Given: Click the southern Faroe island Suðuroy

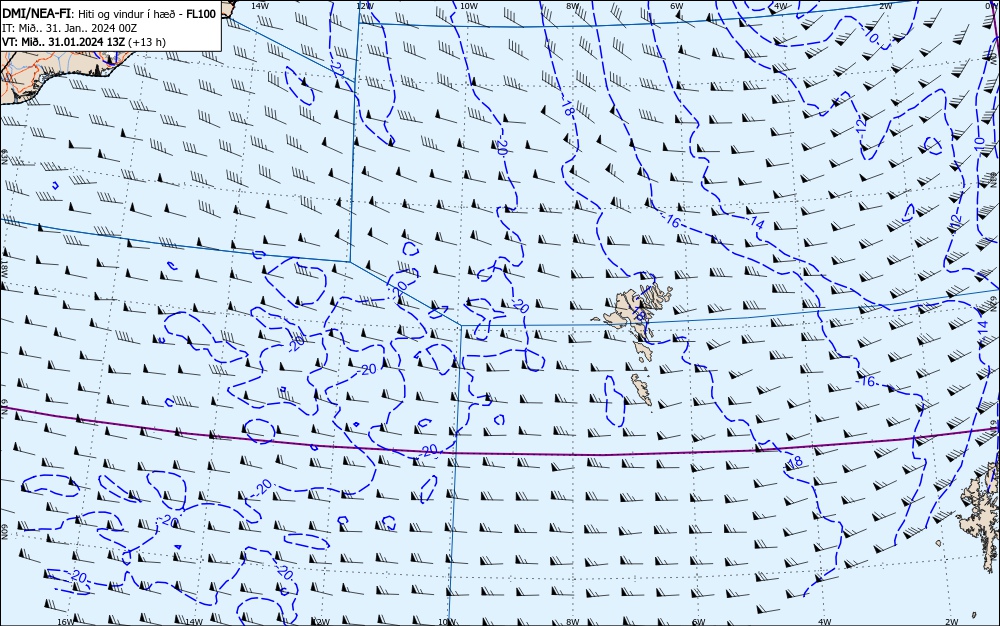Looking at the screenshot, I should 642,389.
